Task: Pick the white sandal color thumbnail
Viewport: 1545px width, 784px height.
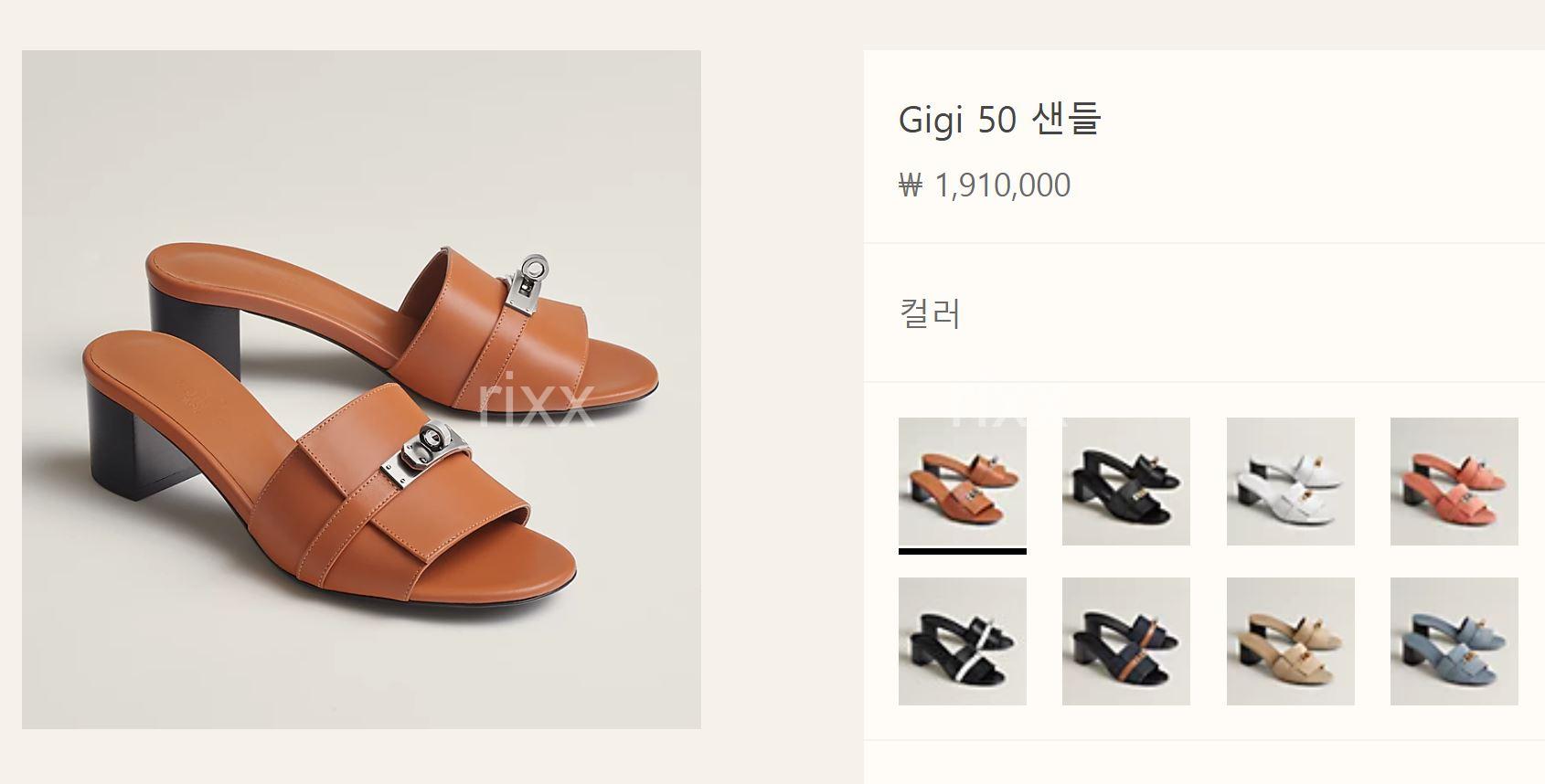Action: point(1290,482)
